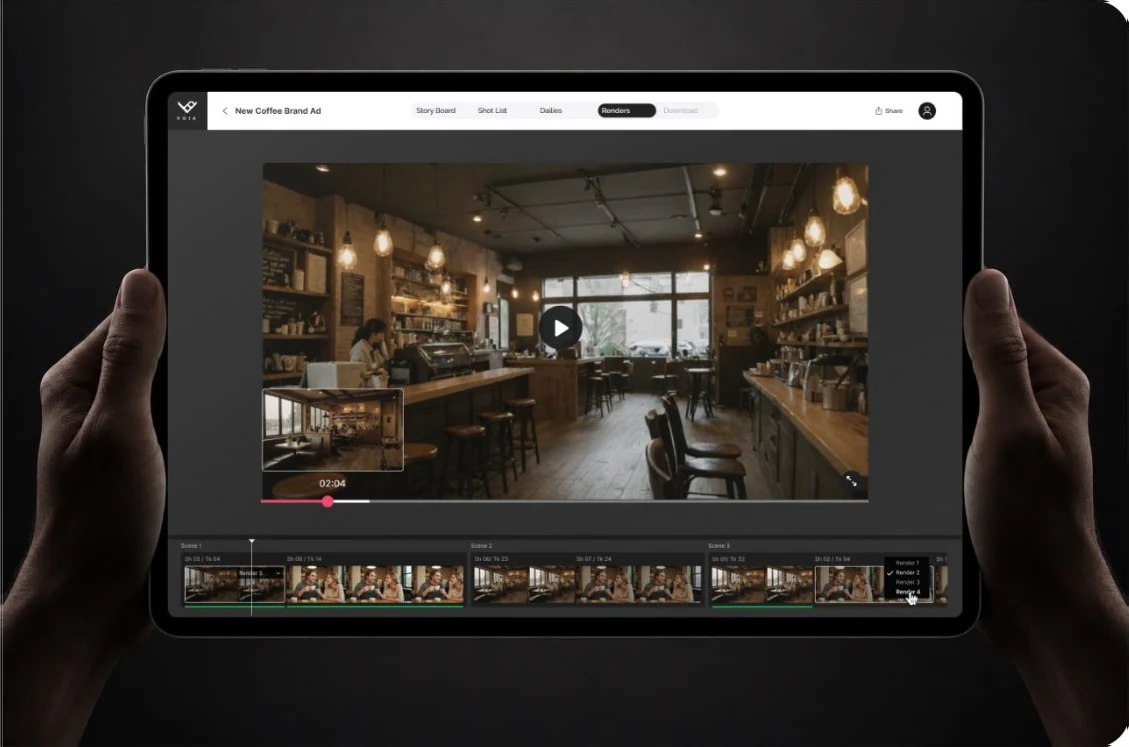Click the Share button
This screenshot has width=1129, height=747.
click(x=889, y=111)
